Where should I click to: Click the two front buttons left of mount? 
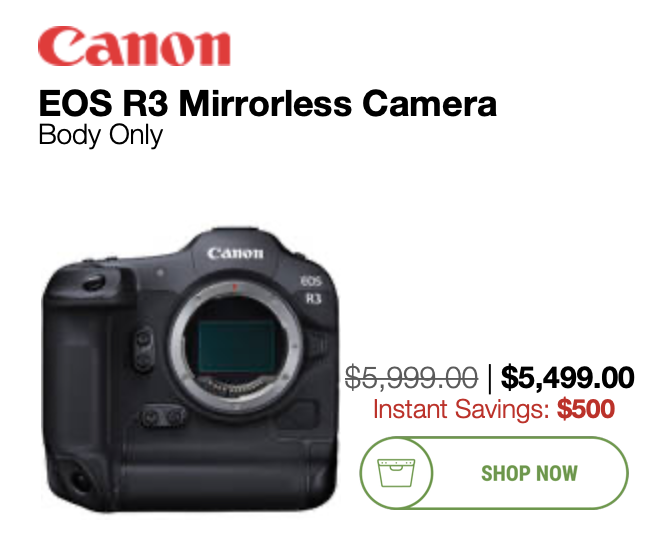(x=144, y=349)
